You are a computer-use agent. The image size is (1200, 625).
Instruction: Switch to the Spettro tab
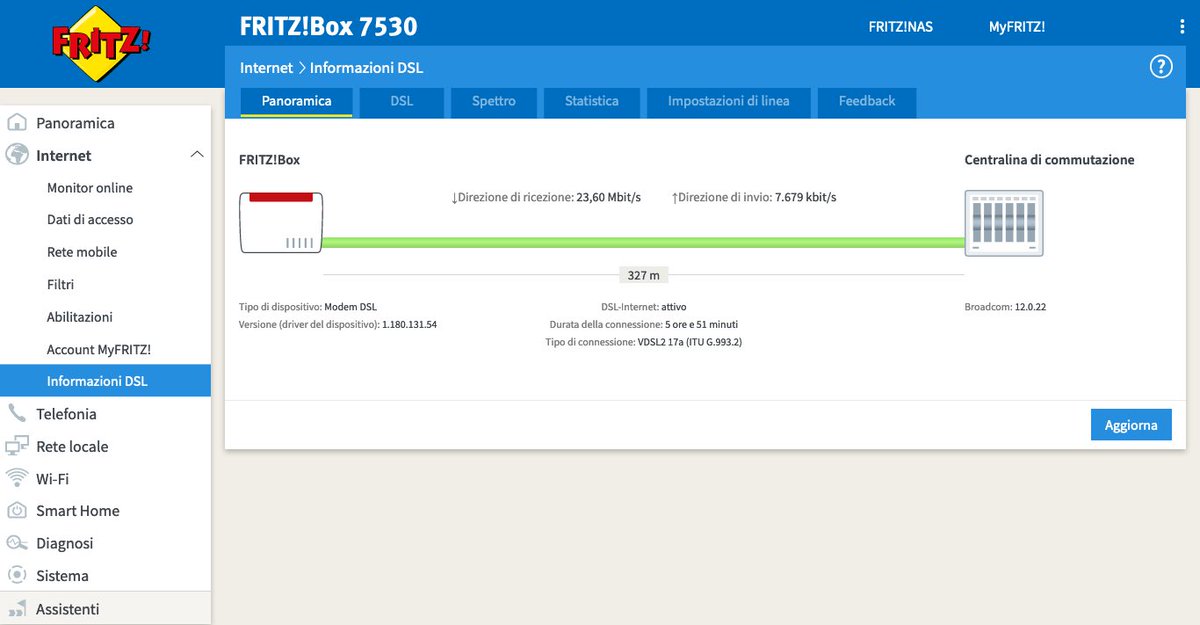tap(494, 101)
